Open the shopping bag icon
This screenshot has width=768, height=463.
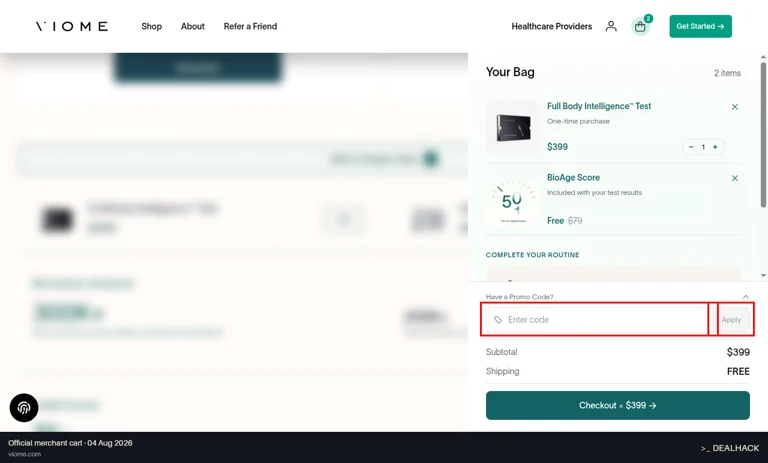click(640, 26)
